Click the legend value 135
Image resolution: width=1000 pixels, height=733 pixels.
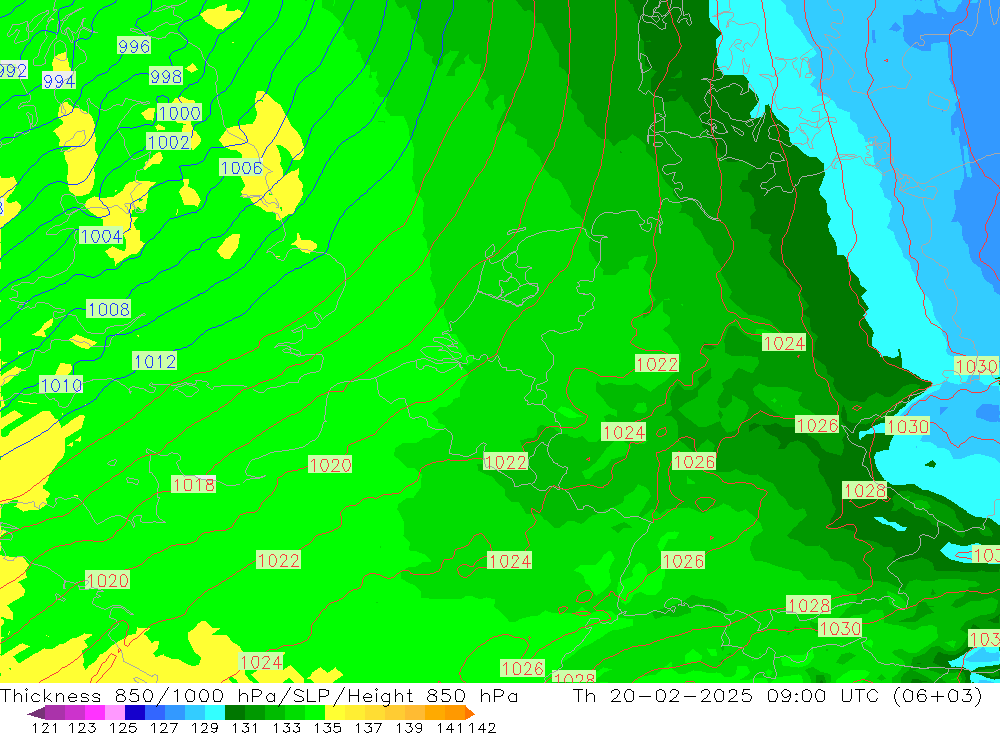327,727
